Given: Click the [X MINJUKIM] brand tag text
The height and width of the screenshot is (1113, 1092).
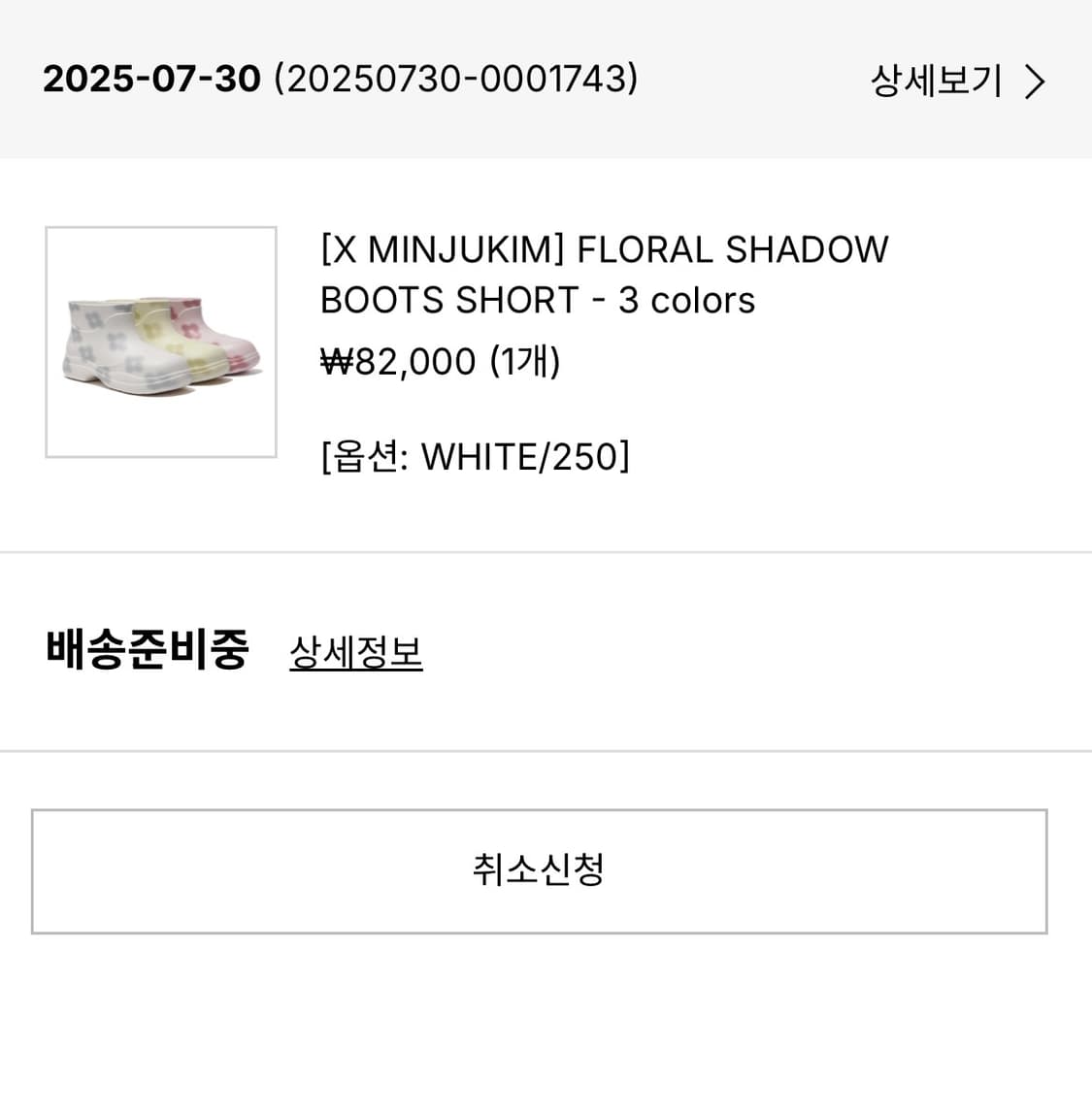Looking at the screenshot, I should 443,249.
